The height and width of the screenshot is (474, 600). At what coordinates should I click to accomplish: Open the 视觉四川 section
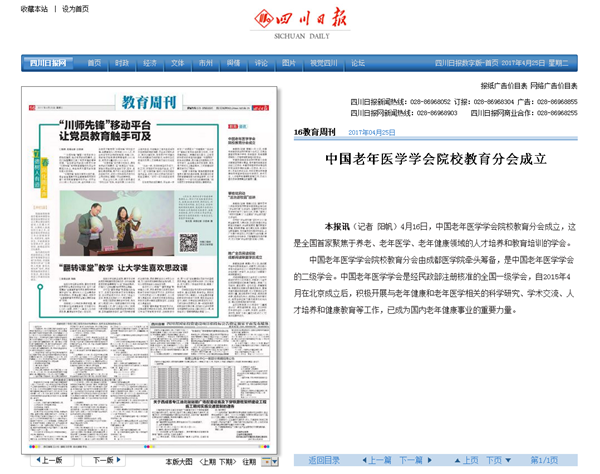(324, 63)
